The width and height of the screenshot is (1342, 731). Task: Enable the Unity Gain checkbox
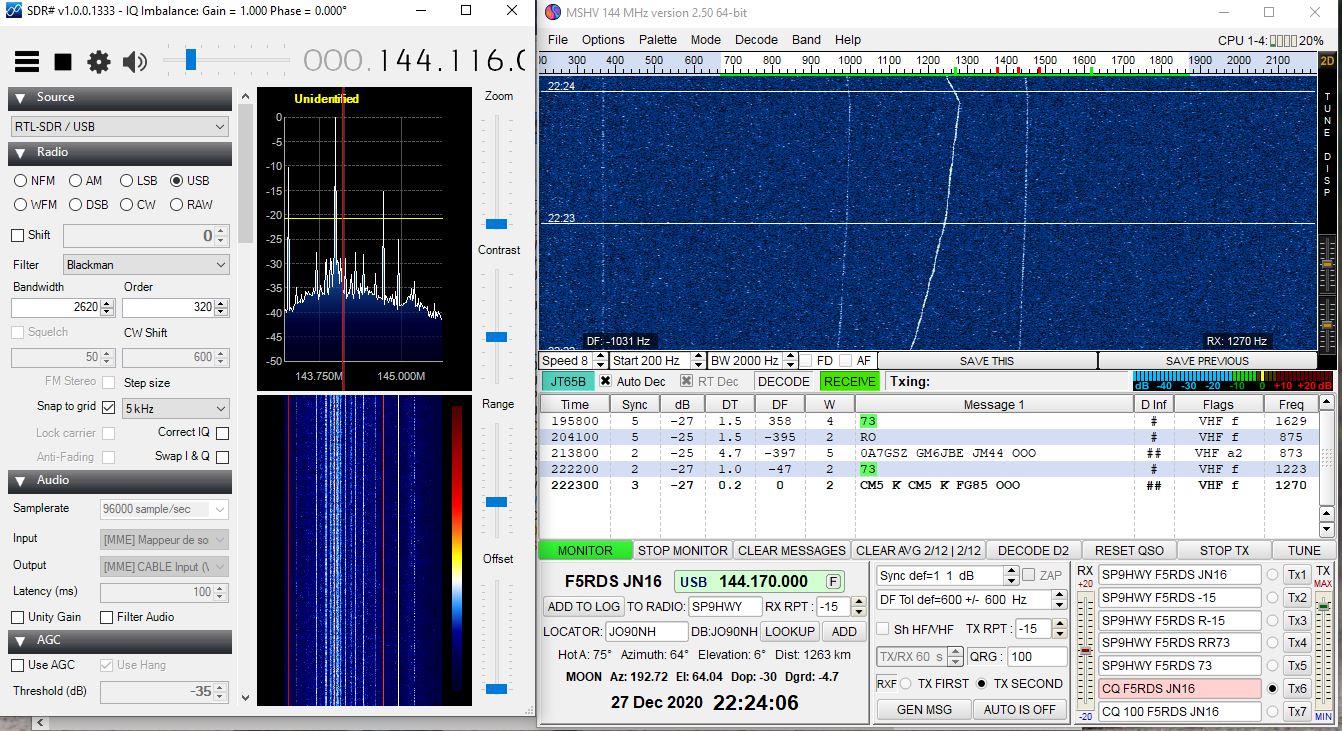(x=17, y=618)
